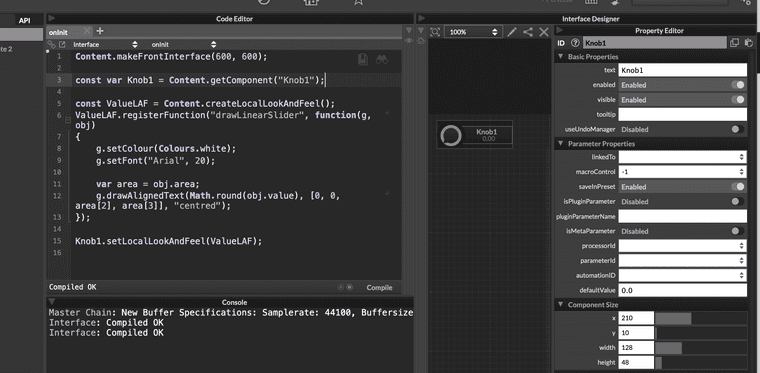Toggle the visible property switch
The height and width of the screenshot is (373, 760).
[738, 100]
